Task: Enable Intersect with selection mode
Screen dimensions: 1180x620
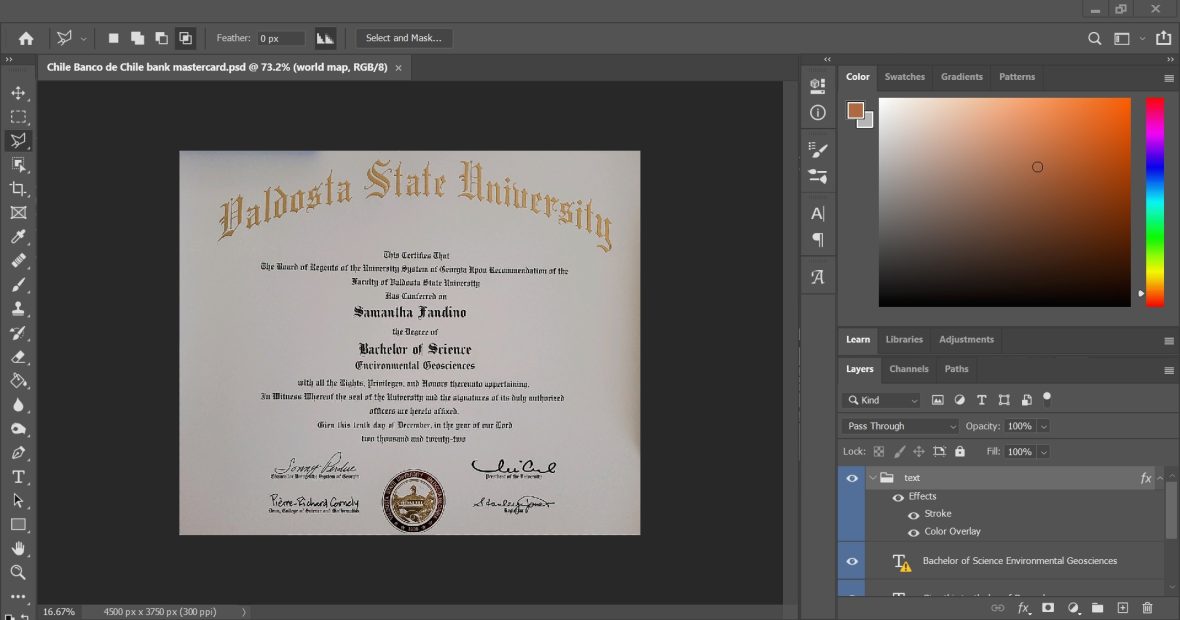Action: (185, 38)
